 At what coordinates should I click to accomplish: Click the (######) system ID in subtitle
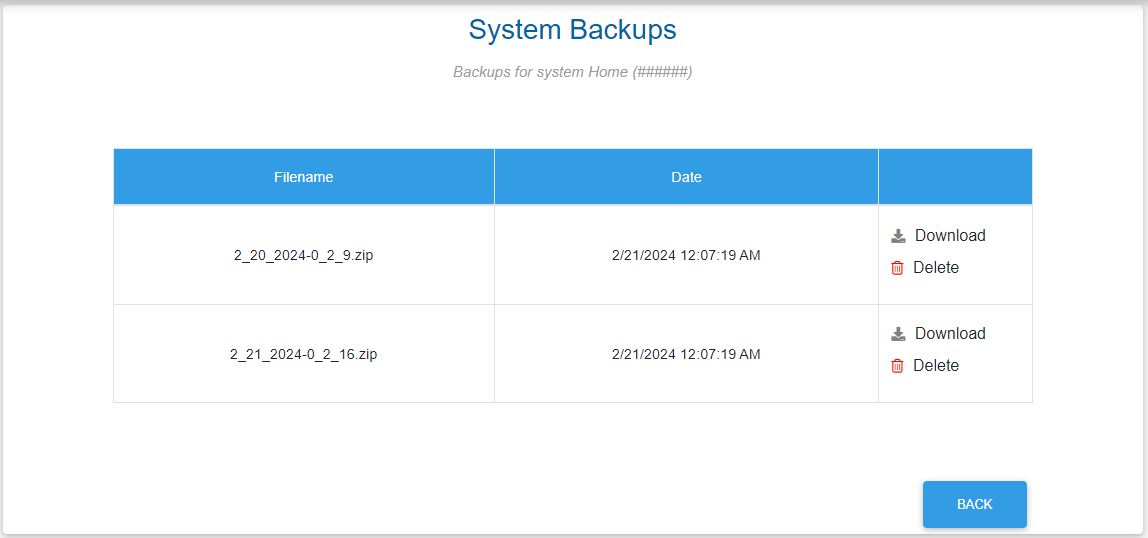(662, 72)
